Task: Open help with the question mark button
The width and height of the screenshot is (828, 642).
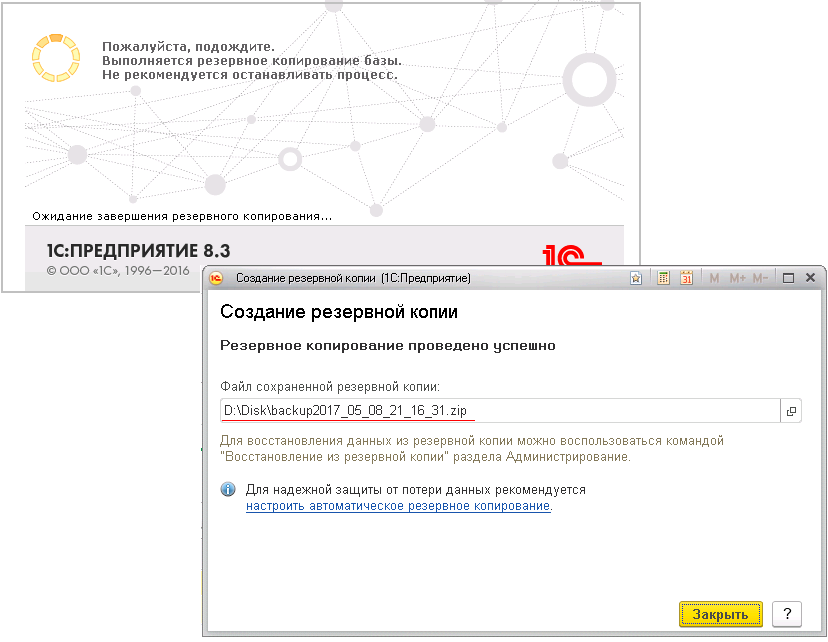Action: [787, 614]
